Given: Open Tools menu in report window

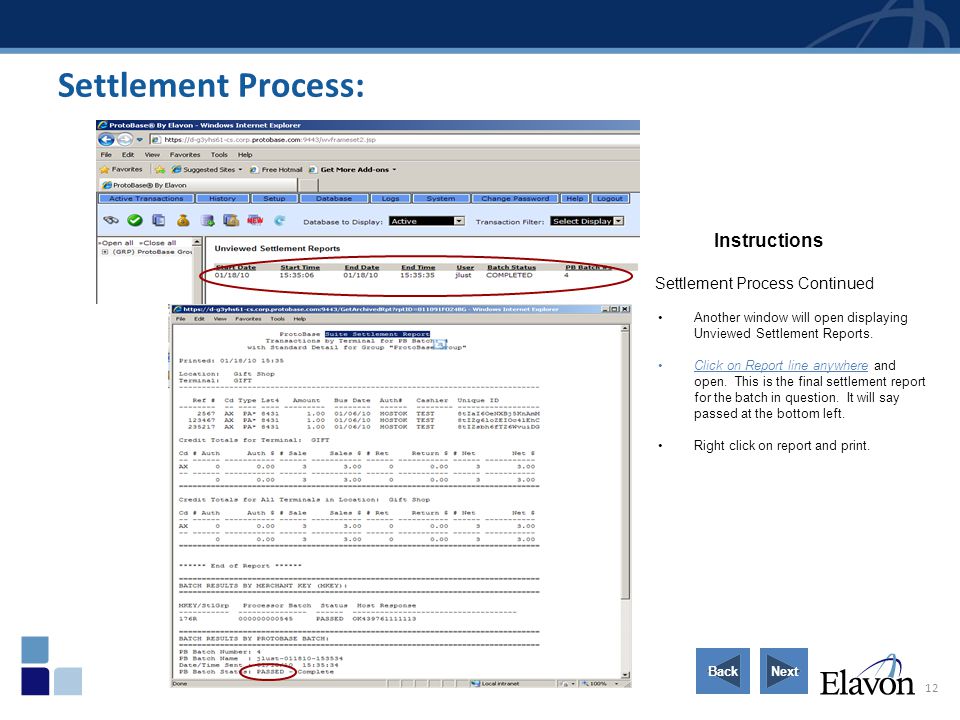Looking at the screenshot, I should pos(277,319).
